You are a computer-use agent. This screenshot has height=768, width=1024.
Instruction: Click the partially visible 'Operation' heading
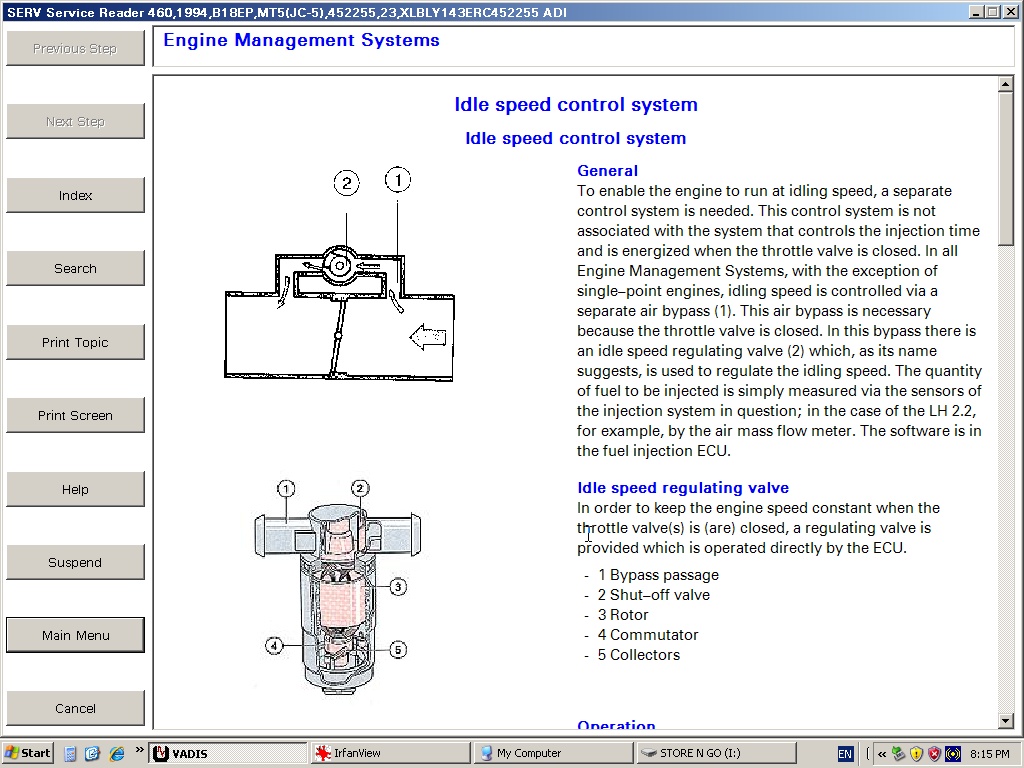pyautogui.click(x=616, y=724)
